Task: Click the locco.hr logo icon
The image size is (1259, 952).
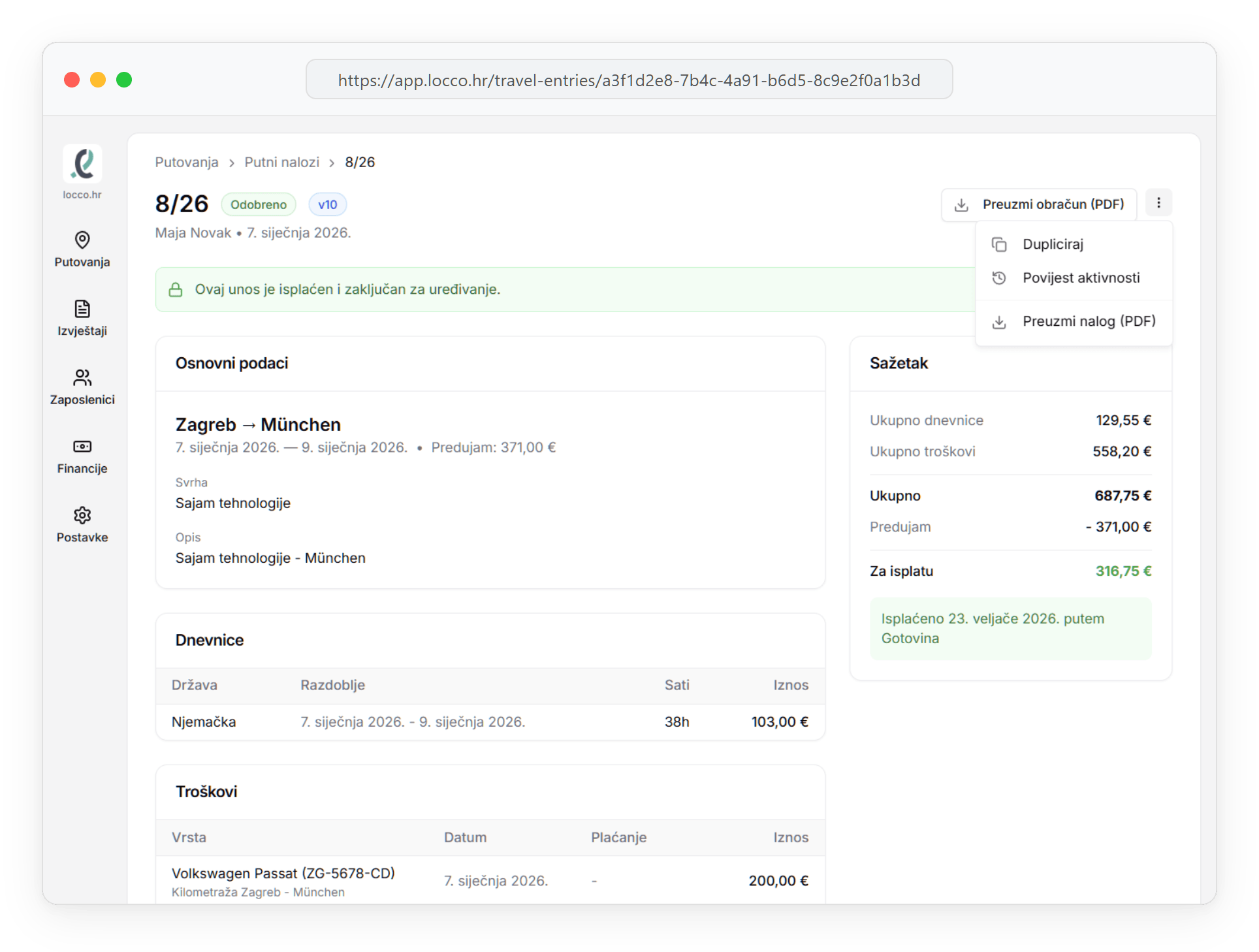Action: click(x=82, y=163)
